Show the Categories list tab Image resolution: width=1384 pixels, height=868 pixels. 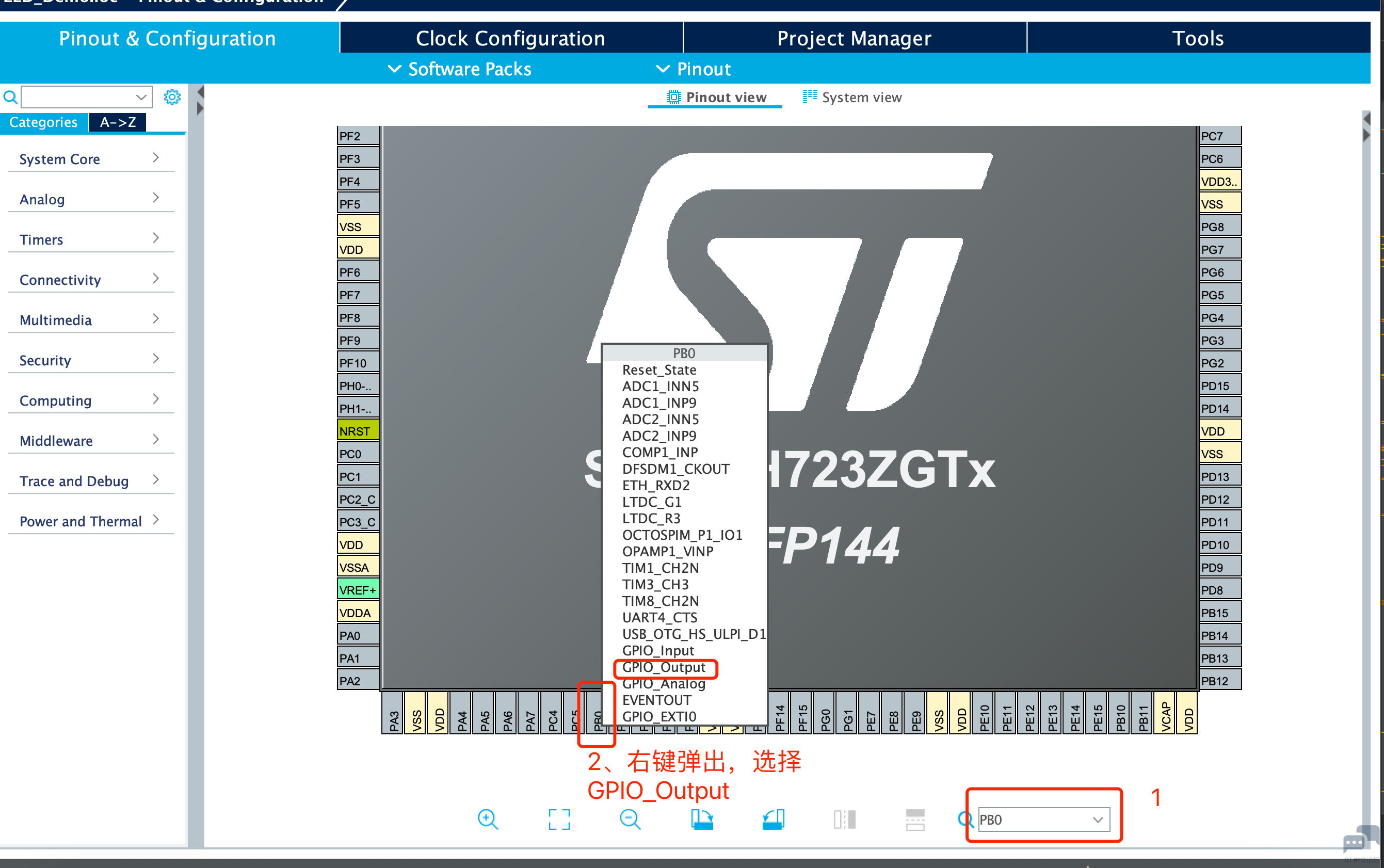(44, 122)
